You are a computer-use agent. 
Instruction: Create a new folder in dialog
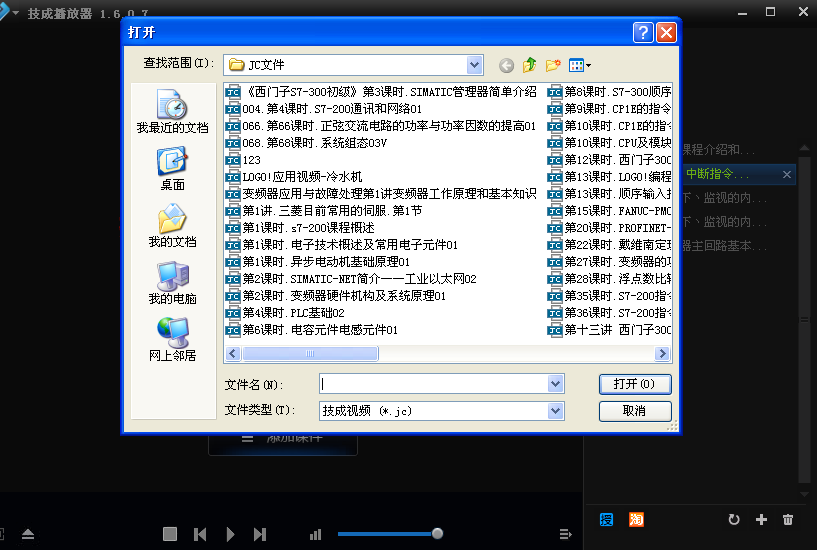553,65
